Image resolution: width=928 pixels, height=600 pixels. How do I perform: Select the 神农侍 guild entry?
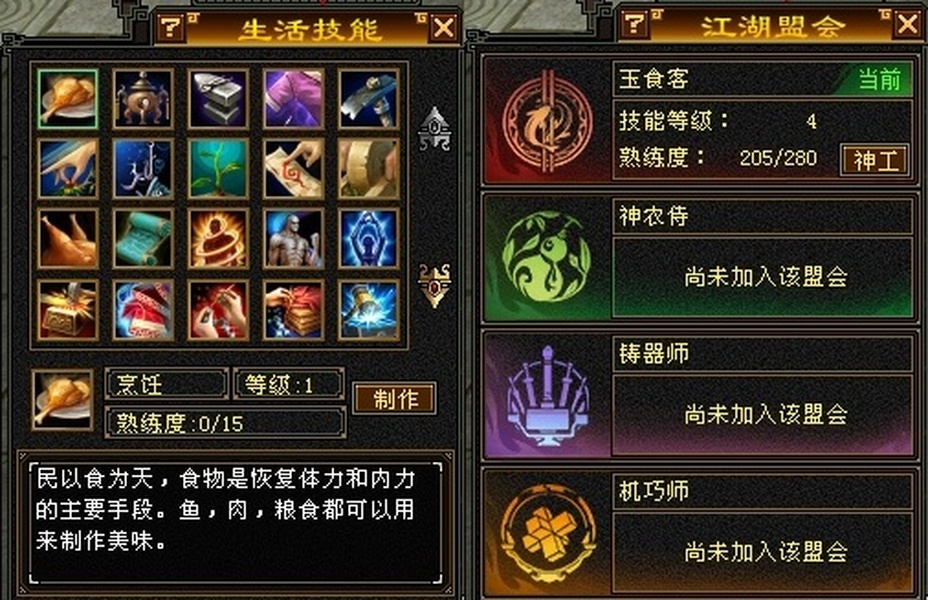(x=700, y=259)
